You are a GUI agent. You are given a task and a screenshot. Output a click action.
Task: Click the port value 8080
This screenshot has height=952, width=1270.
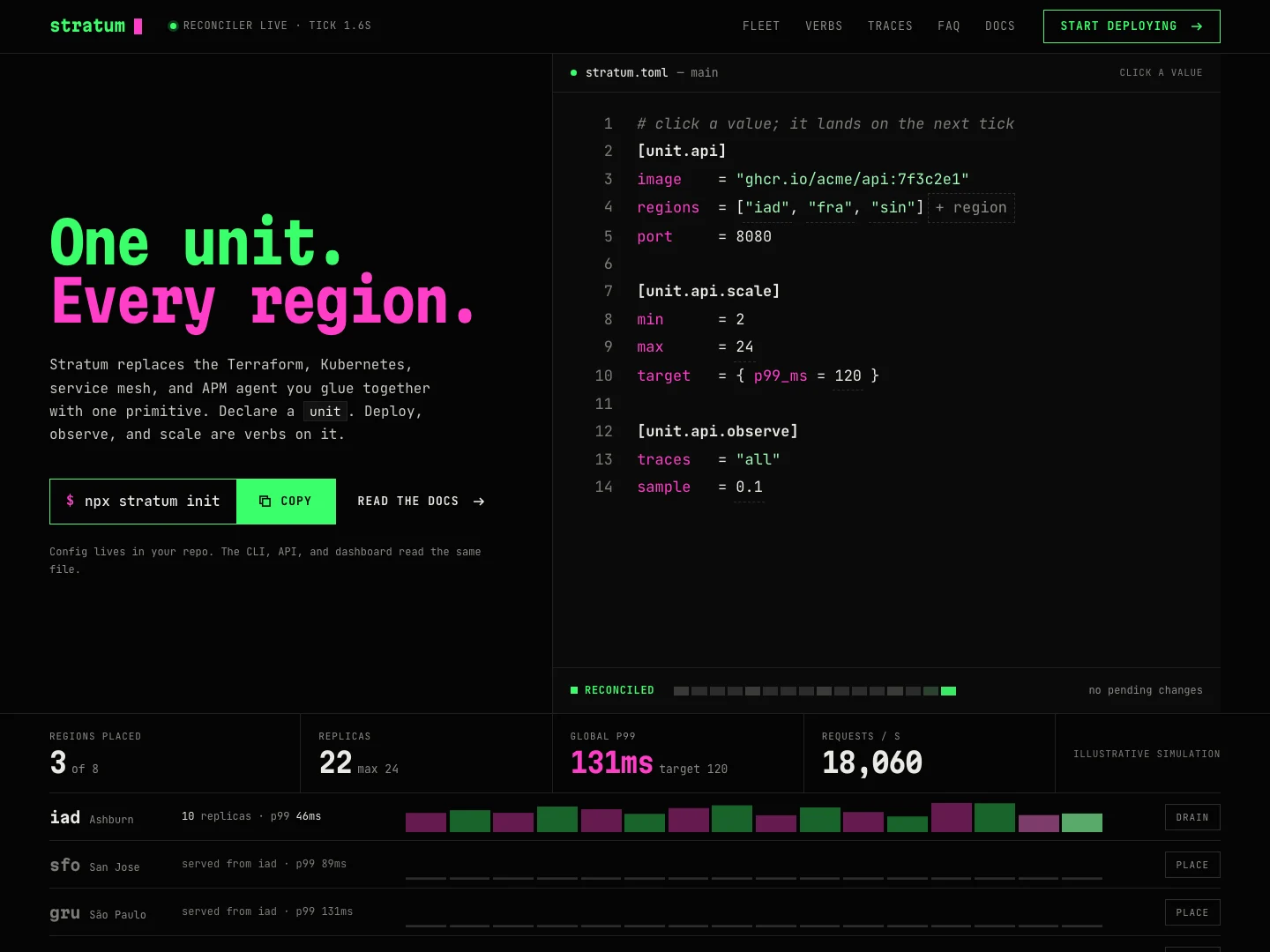point(753,236)
